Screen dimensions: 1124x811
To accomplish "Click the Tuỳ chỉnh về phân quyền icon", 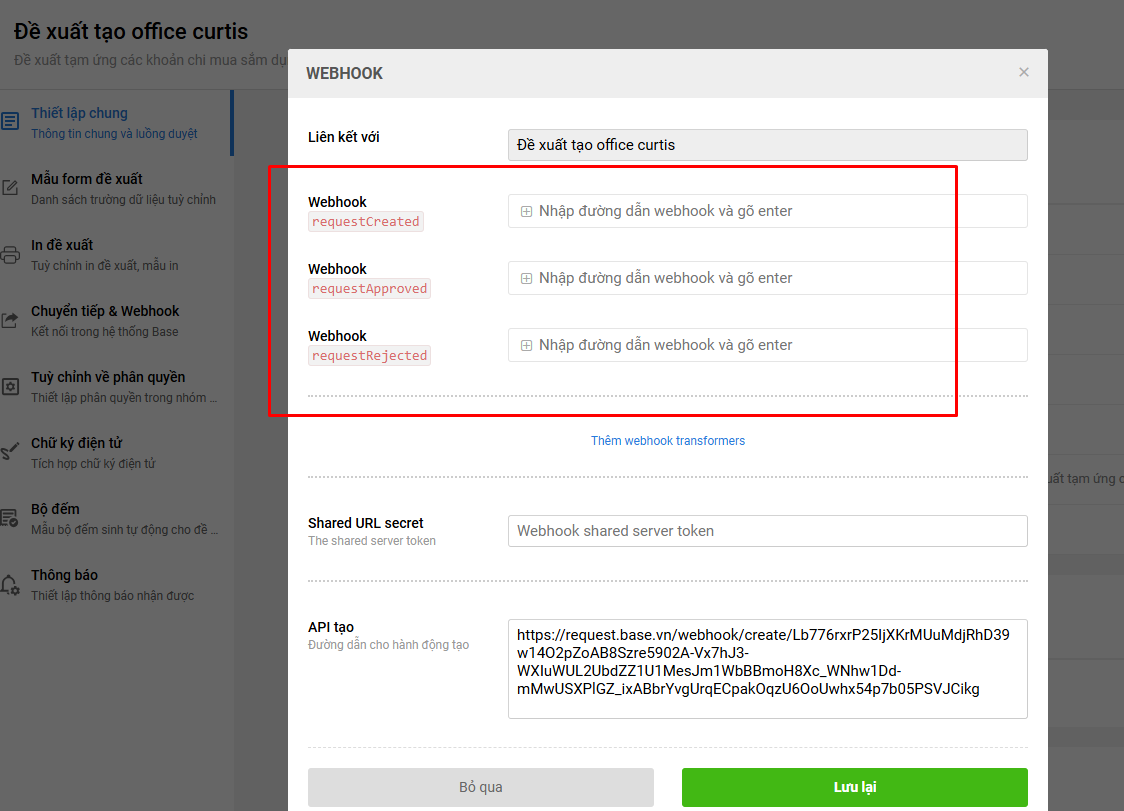I will coord(10,386).
